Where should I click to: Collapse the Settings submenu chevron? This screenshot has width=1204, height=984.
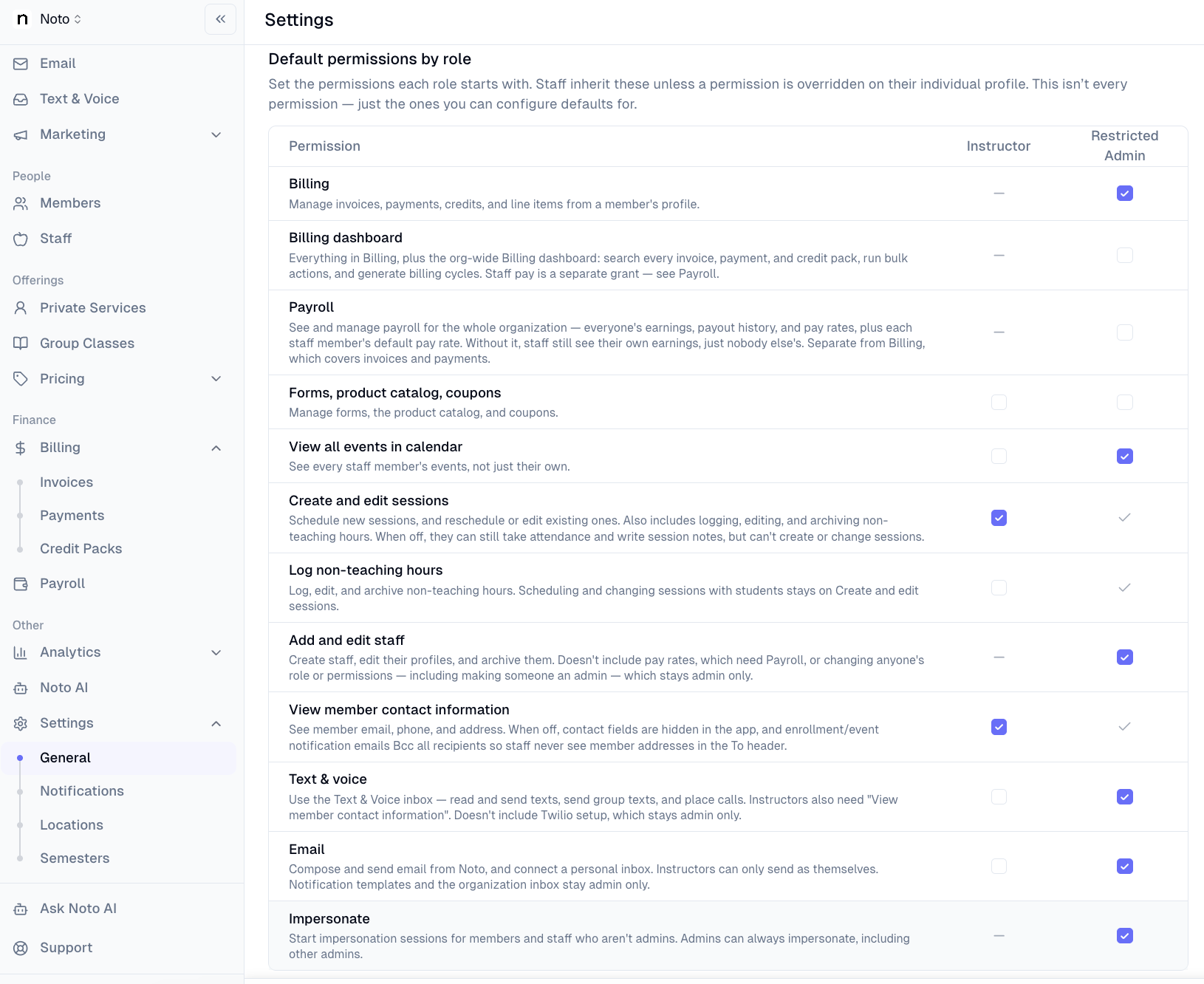pyautogui.click(x=216, y=724)
